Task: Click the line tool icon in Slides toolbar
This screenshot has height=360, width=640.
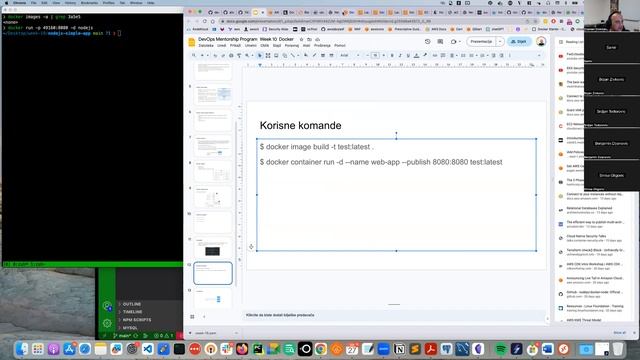Action: point(293,55)
